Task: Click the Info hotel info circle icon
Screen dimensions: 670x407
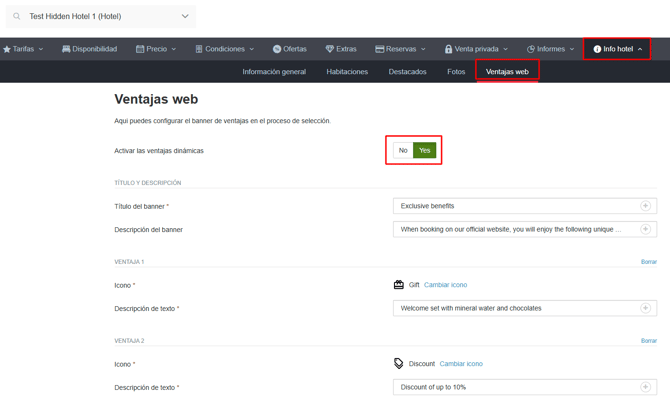Action: (597, 49)
